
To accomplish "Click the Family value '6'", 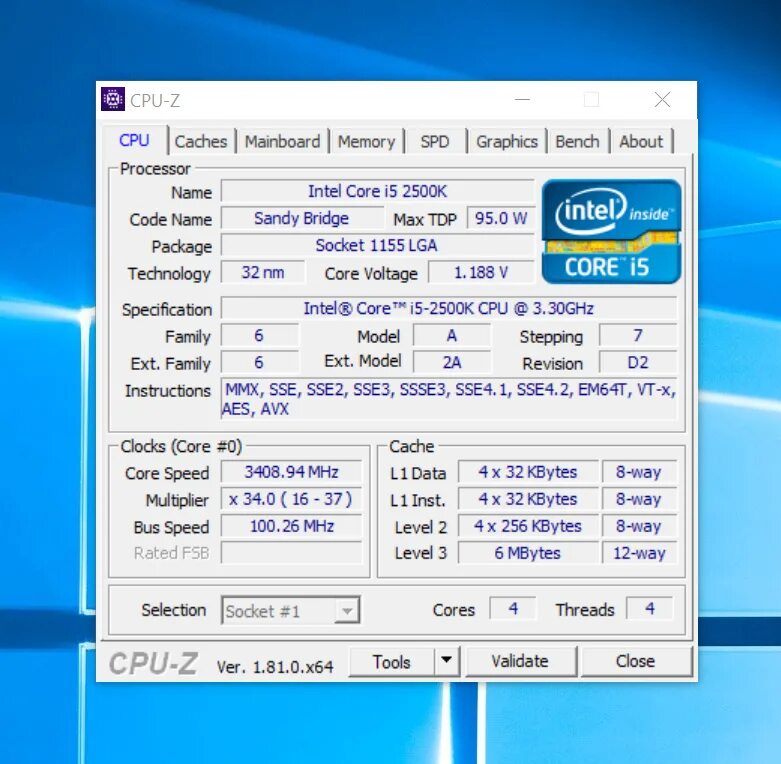I will point(260,335).
